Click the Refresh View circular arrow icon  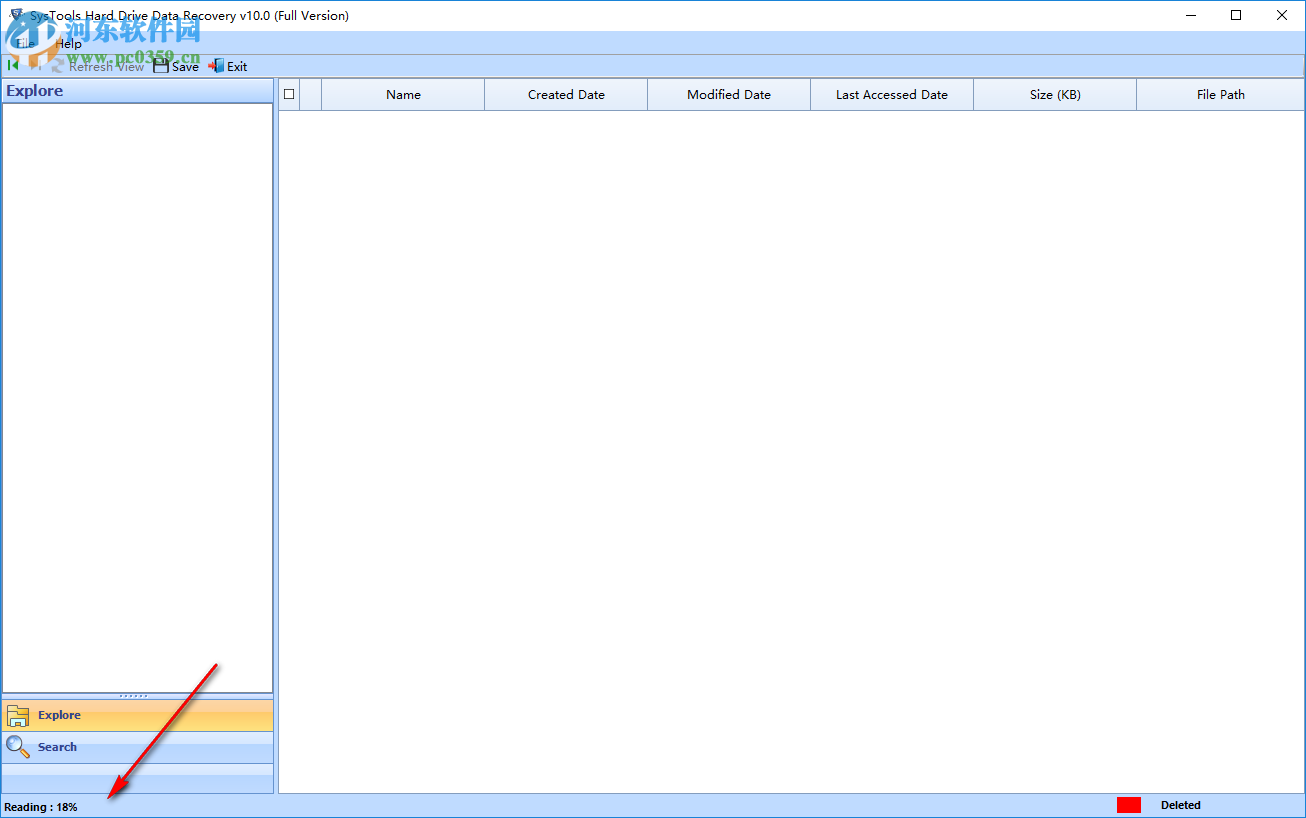57,64
